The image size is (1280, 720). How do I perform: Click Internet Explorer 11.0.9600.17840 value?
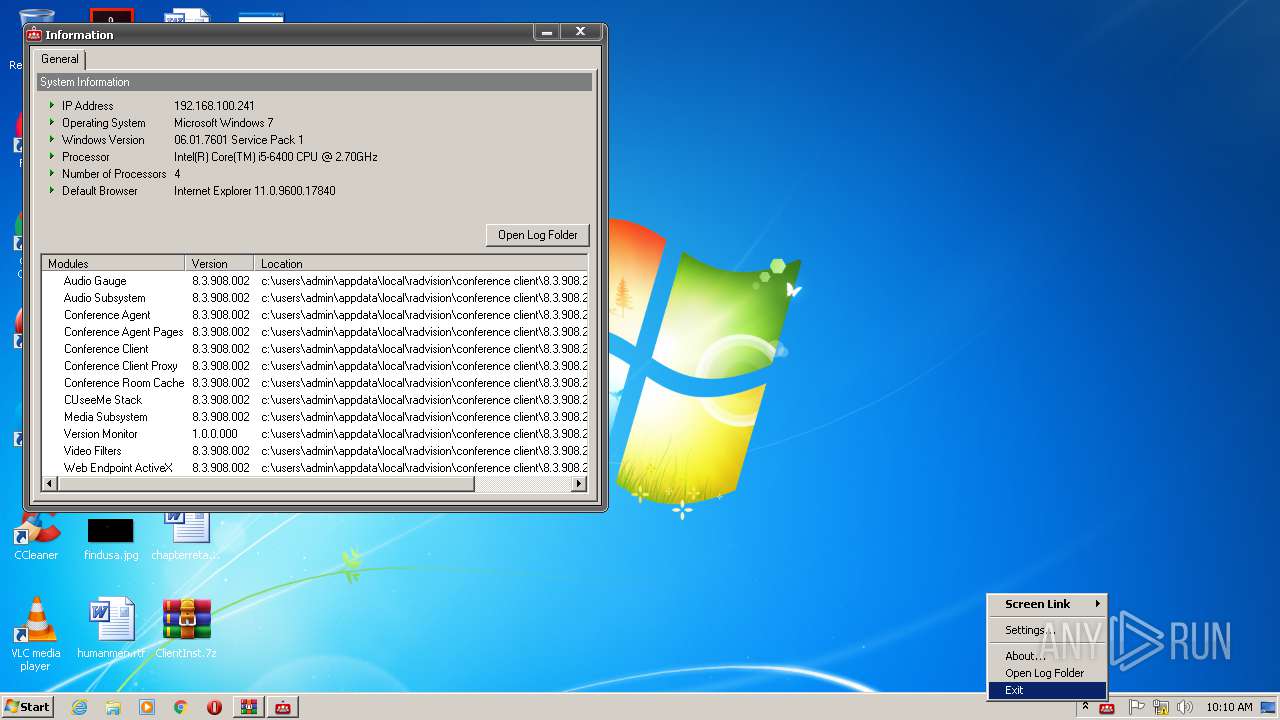(255, 191)
